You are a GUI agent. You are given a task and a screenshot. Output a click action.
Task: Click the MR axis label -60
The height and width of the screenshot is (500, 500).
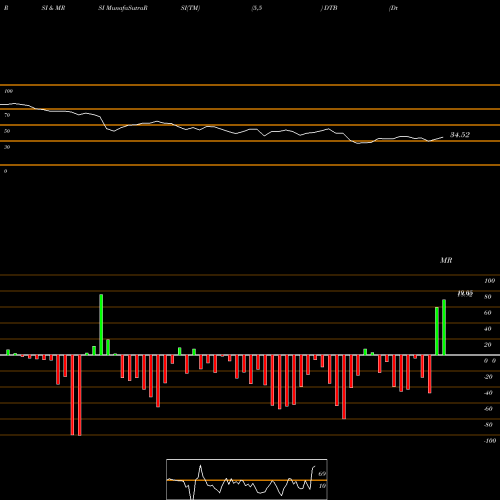(488, 409)
